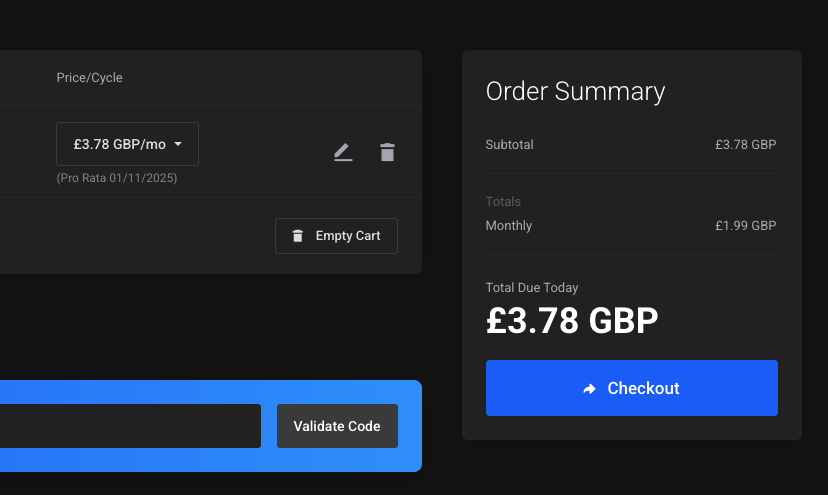Validate the promo code
This screenshot has width=828, height=495.
pos(337,426)
